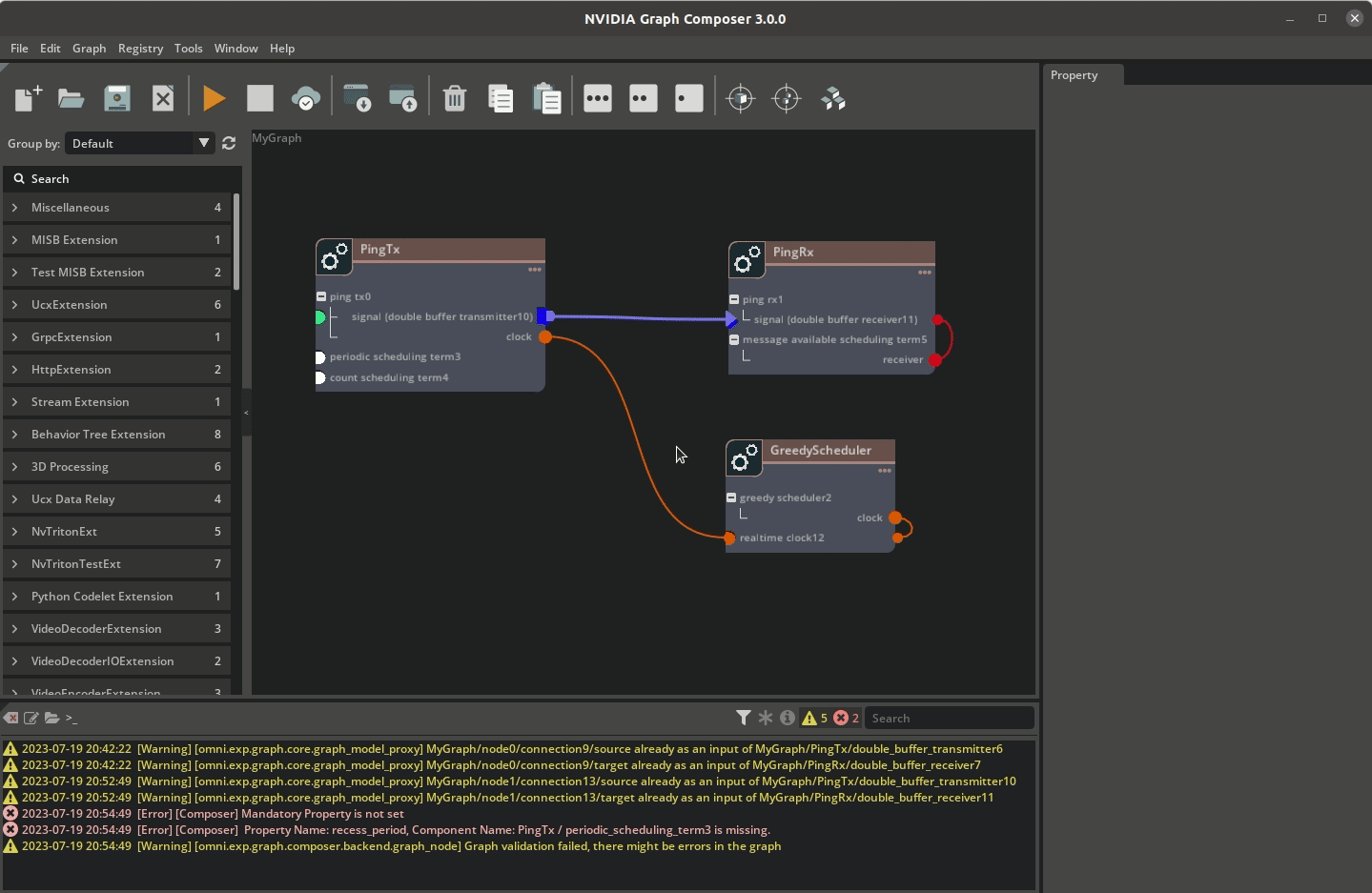The image size is (1372, 893).
Task: Click the blue transmitter output port on PingTx
Action: tap(544, 316)
